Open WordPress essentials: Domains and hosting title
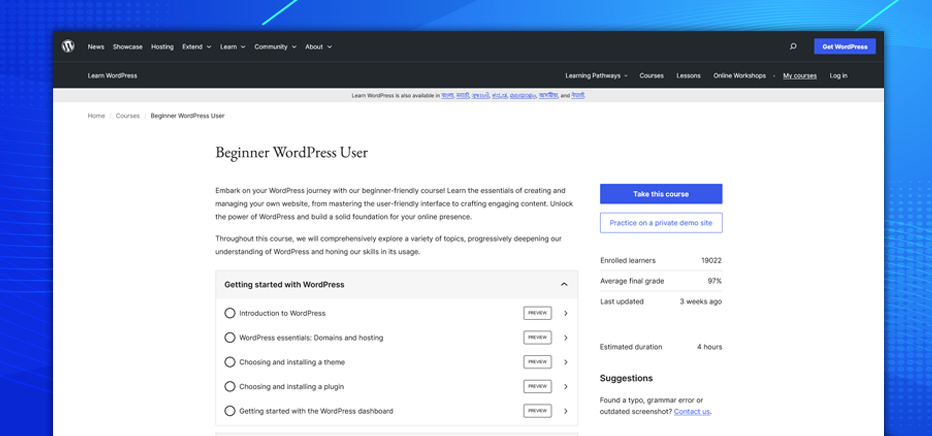The width and height of the screenshot is (932, 436). [311, 337]
